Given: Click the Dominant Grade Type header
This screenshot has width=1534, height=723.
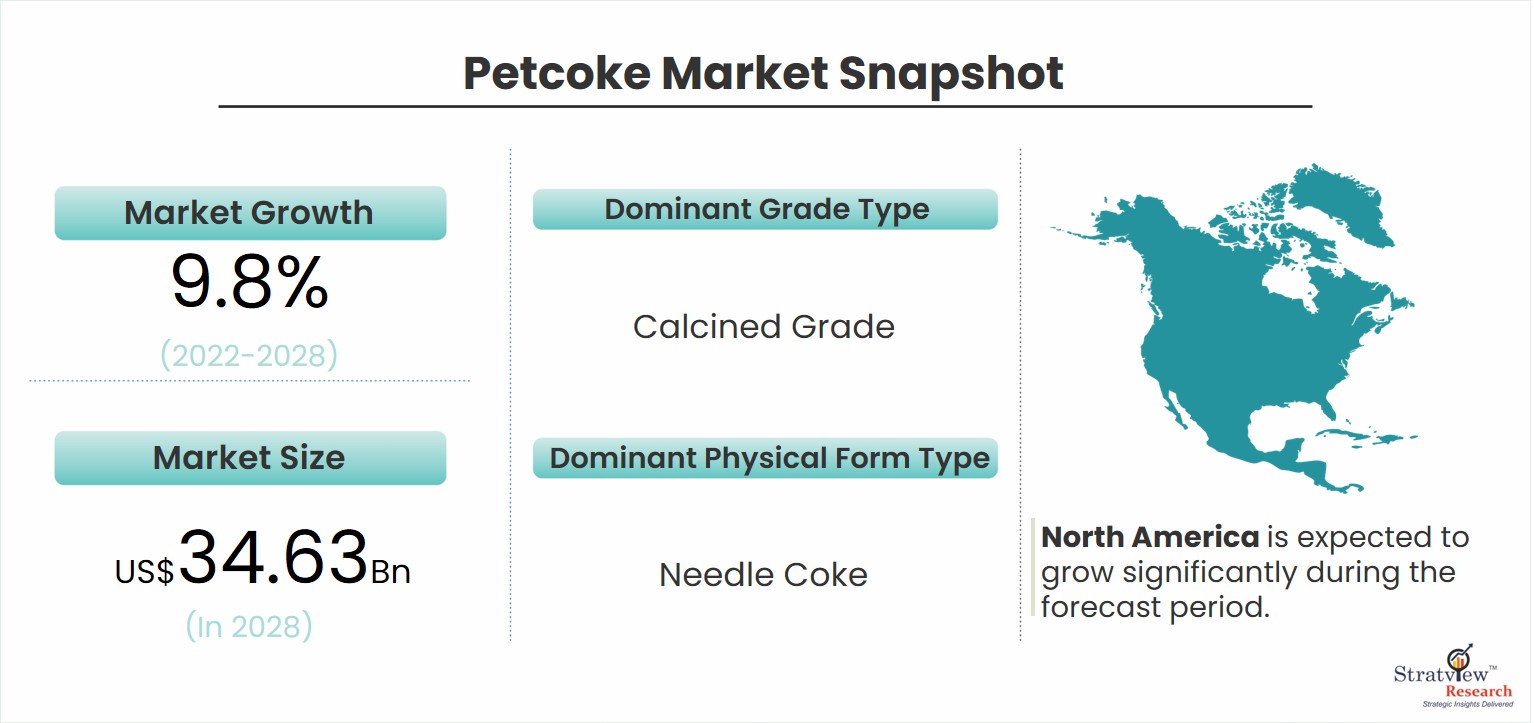Looking at the screenshot, I should [765, 209].
